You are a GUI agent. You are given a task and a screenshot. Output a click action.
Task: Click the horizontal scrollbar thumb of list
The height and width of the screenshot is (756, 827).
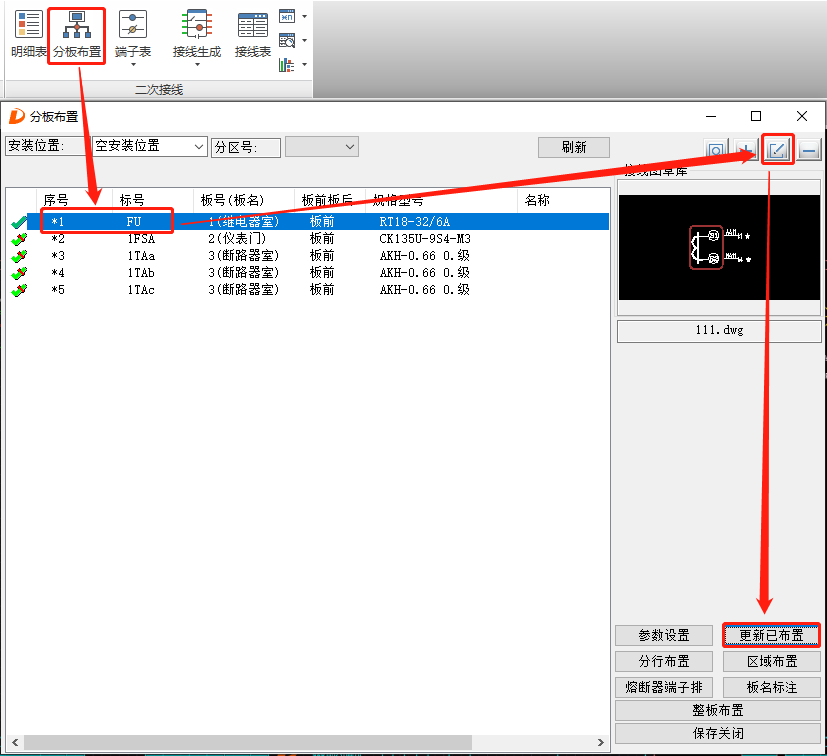click(248, 742)
